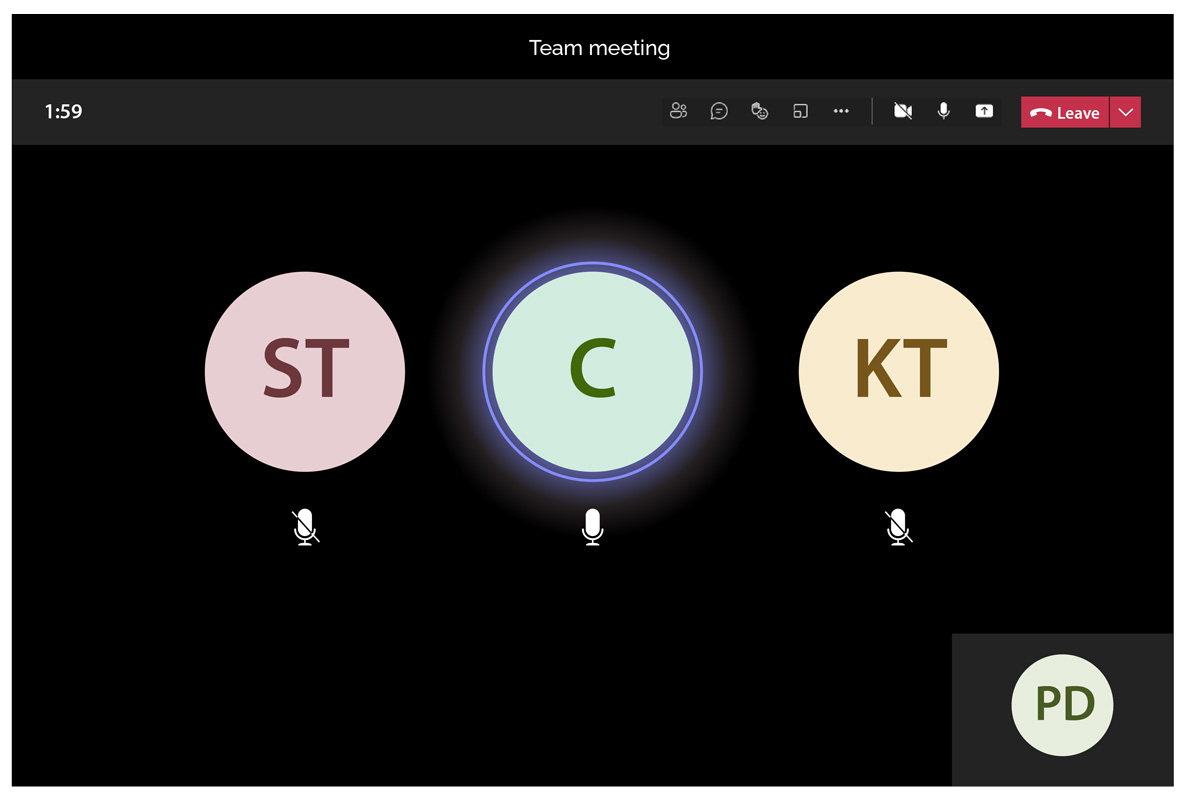Click the muted mic icon under KT

click(899, 527)
